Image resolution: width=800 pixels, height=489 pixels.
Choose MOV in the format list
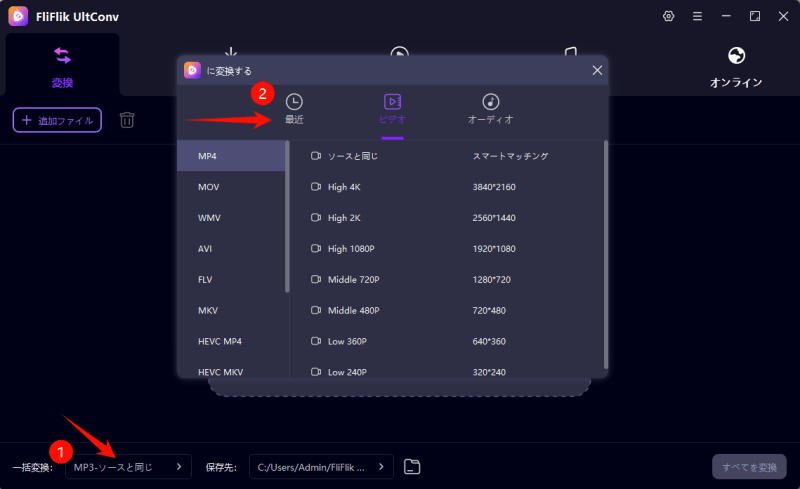(x=231, y=187)
